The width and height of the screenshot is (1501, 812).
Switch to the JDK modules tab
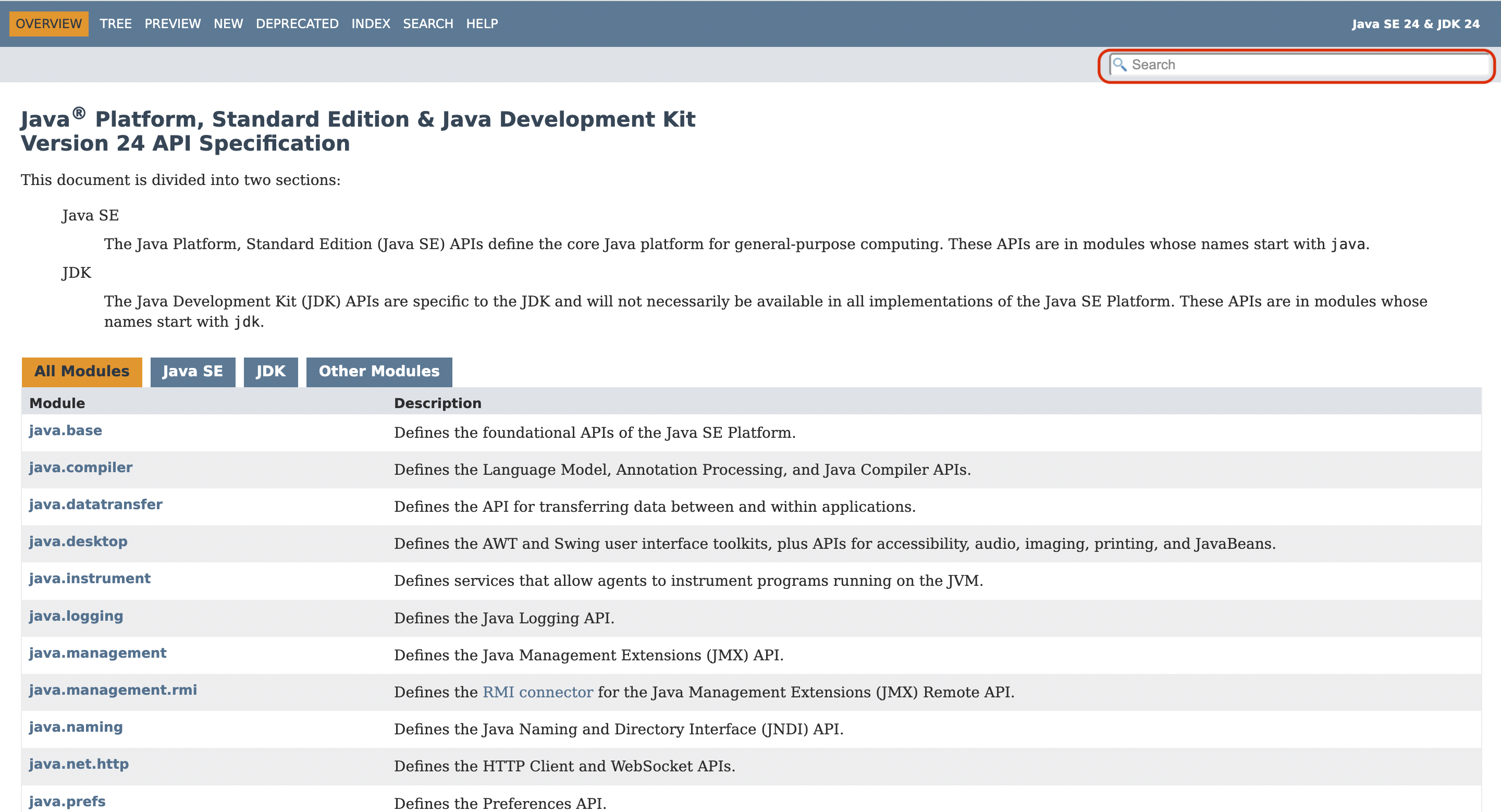pyautogui.click(x=270, y=371)
